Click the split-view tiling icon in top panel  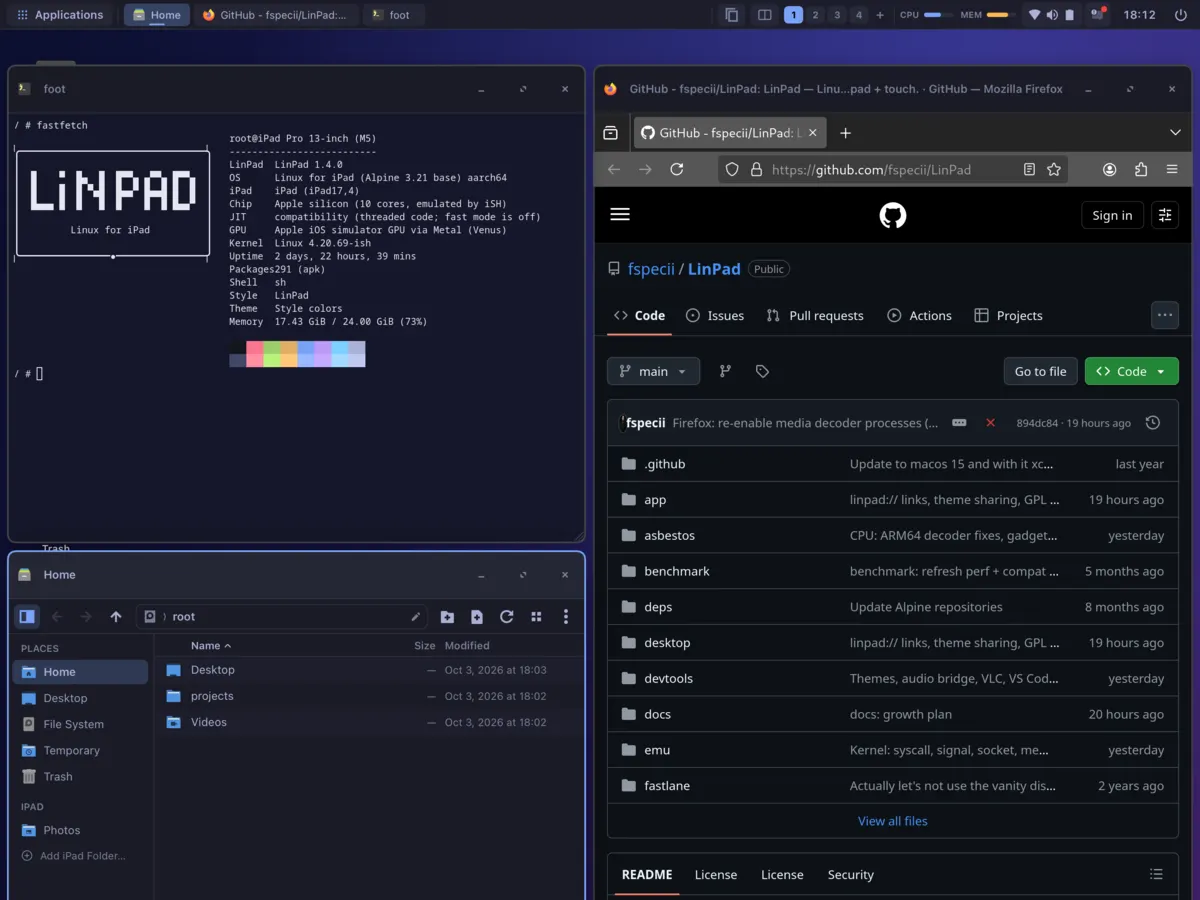pyautogui.click(x=765, y=15)
